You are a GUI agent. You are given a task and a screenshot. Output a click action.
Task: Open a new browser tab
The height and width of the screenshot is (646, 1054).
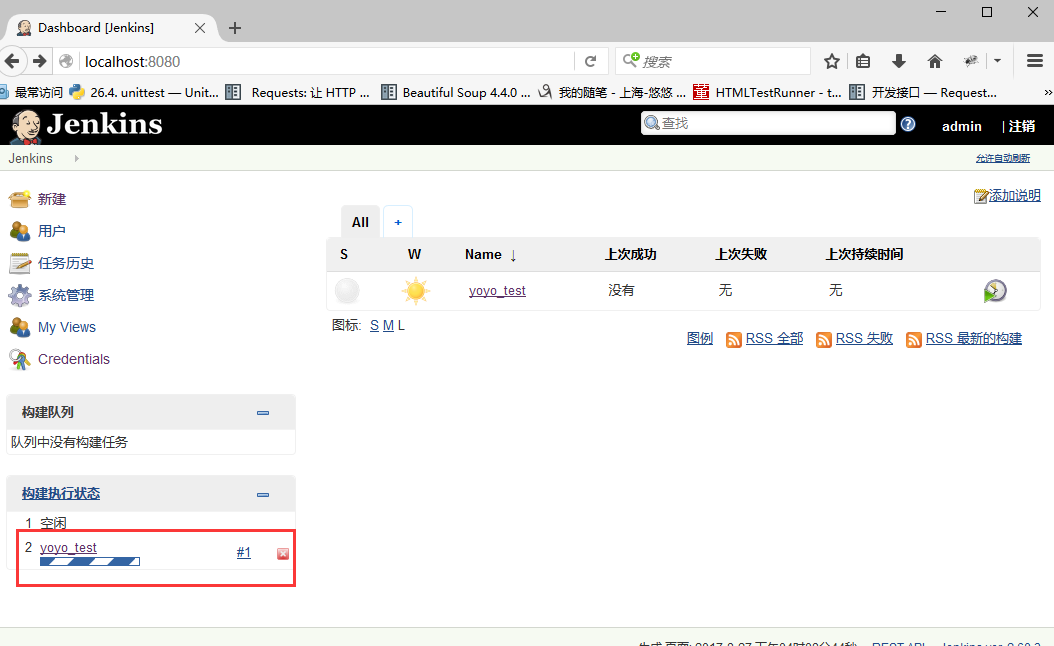235,28
